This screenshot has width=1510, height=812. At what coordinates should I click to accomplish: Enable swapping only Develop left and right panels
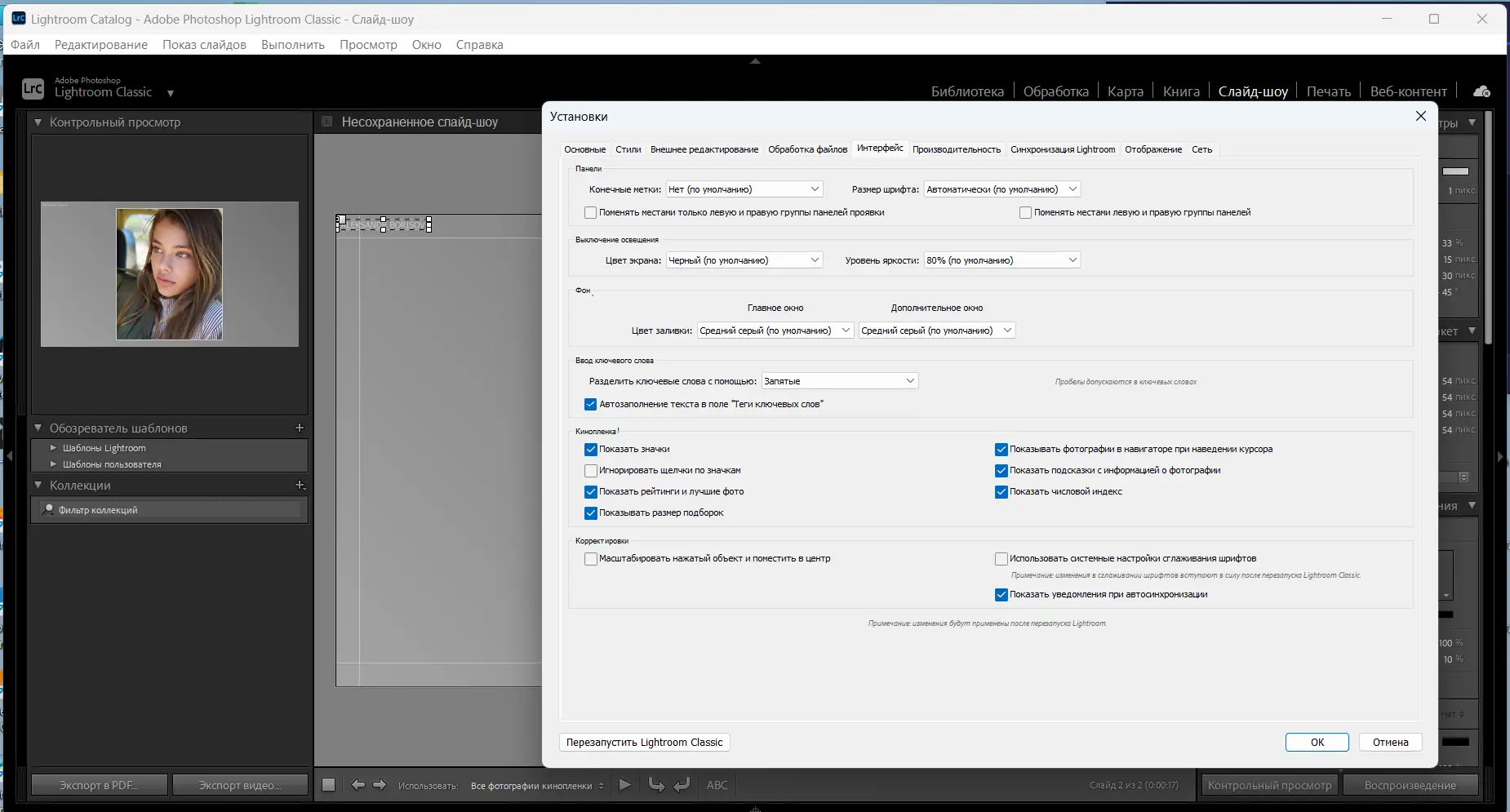591,212
